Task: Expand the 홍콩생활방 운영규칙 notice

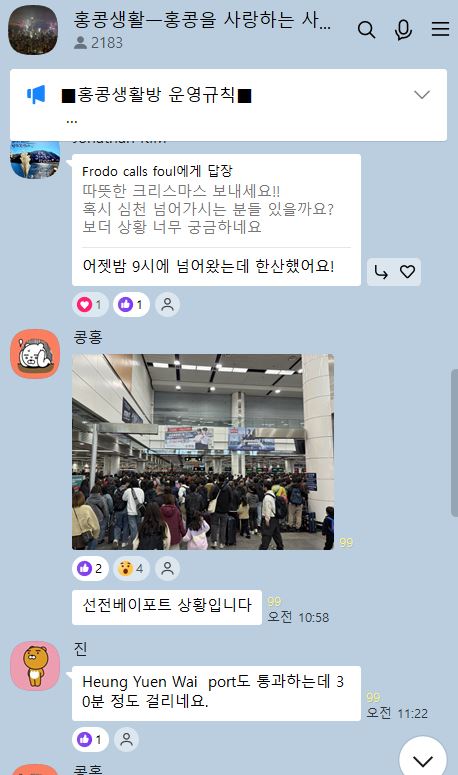Action: point(421,94)
